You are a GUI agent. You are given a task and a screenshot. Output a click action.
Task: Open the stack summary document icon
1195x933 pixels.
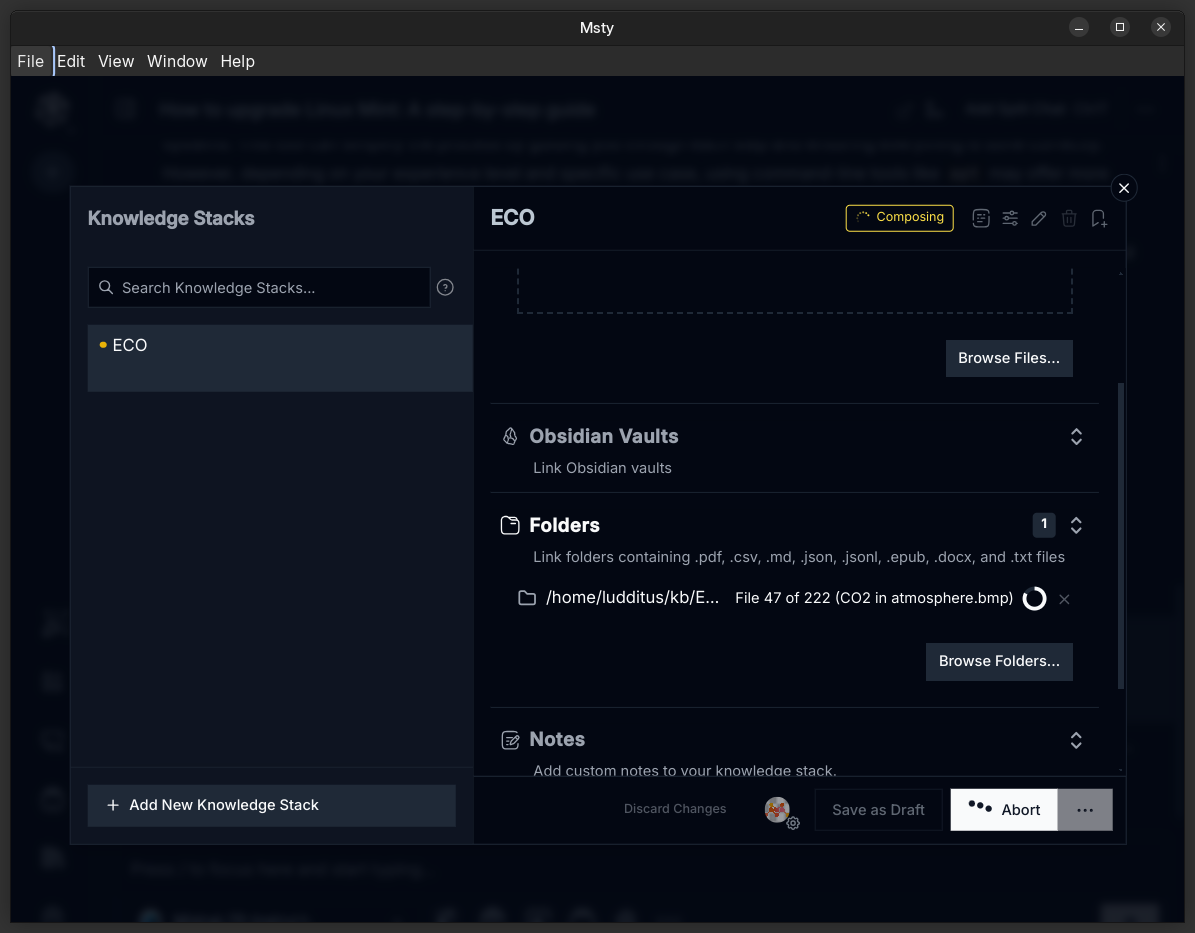point(981,218)
